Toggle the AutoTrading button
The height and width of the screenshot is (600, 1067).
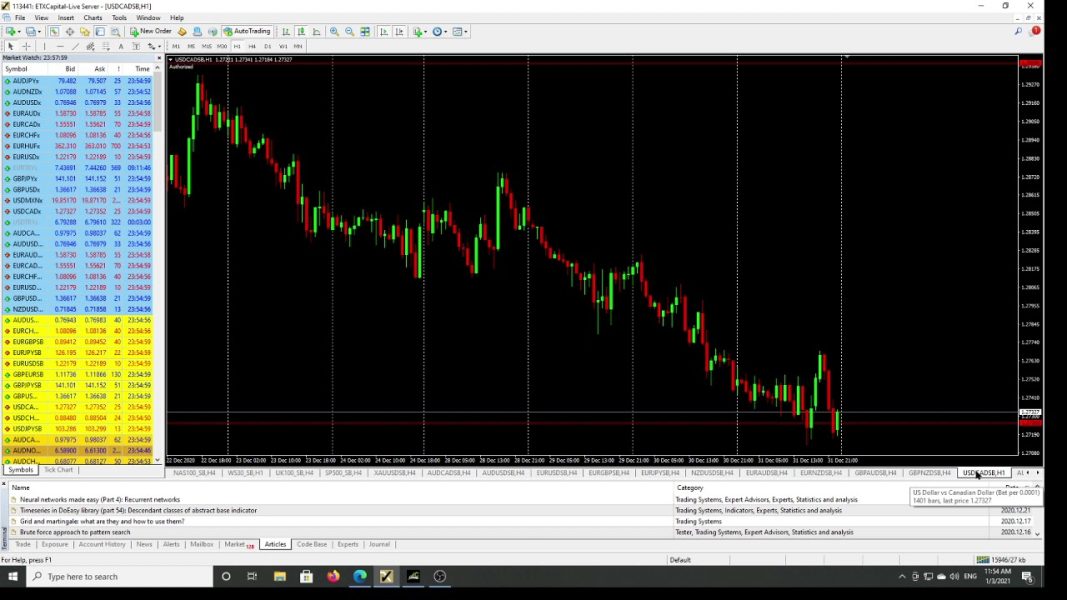pos(247,32)
